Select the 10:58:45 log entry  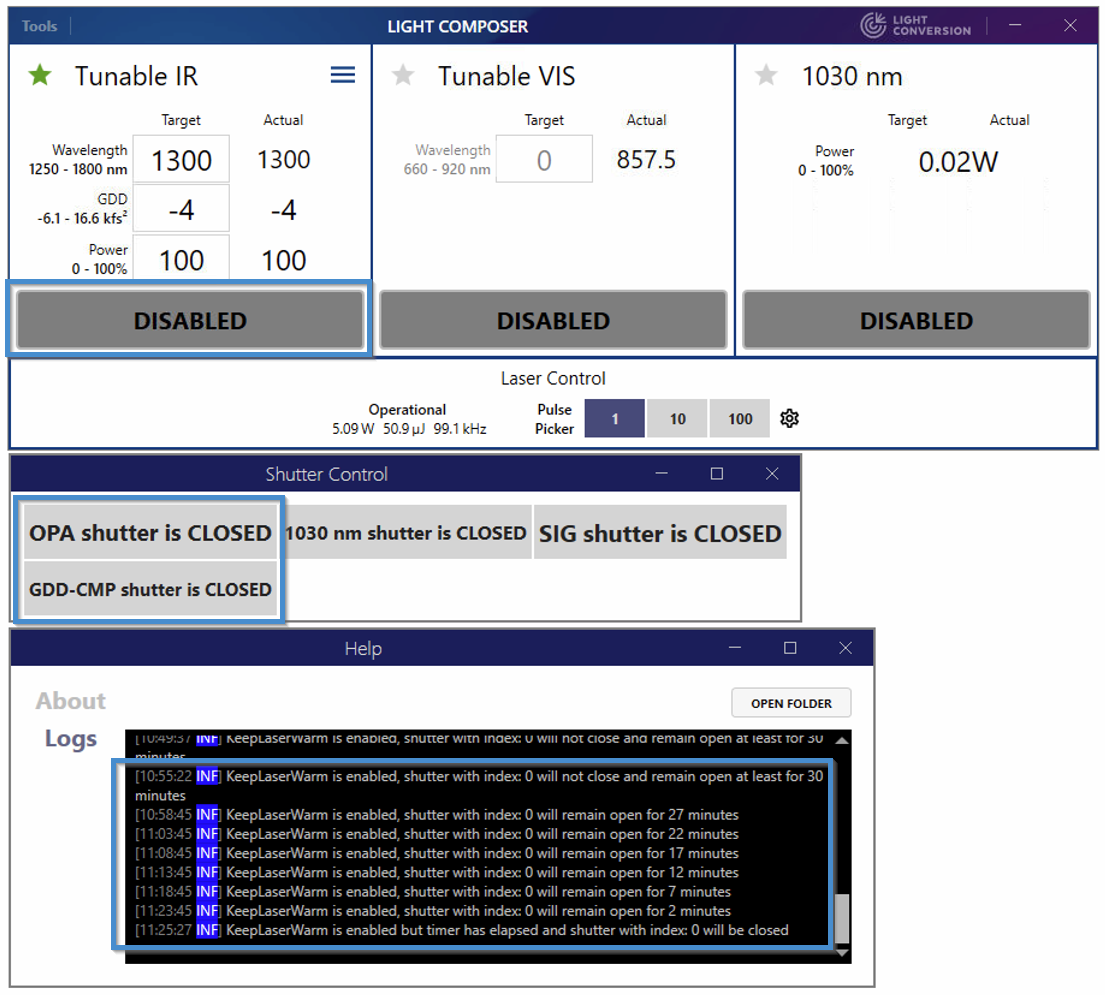coord(437,815)
